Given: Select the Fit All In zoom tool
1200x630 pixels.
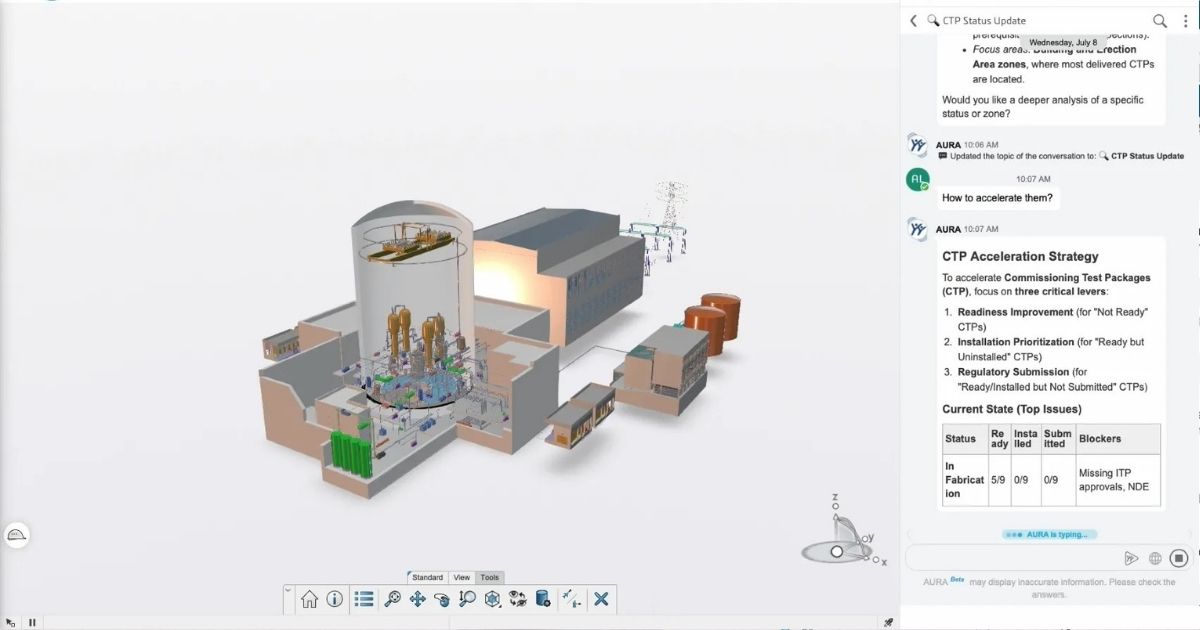Looking at the screenshot, I should 393,599.
